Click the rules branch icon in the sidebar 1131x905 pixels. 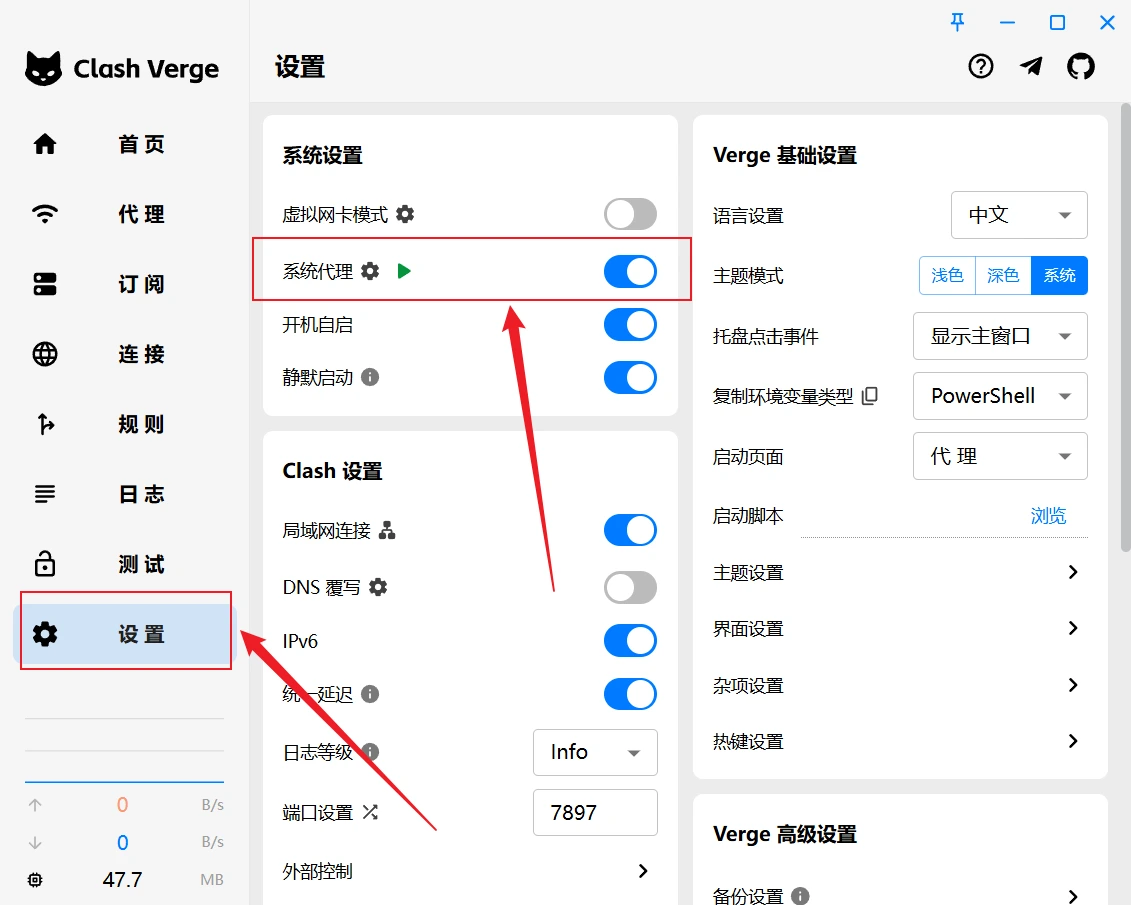(45, 424)
